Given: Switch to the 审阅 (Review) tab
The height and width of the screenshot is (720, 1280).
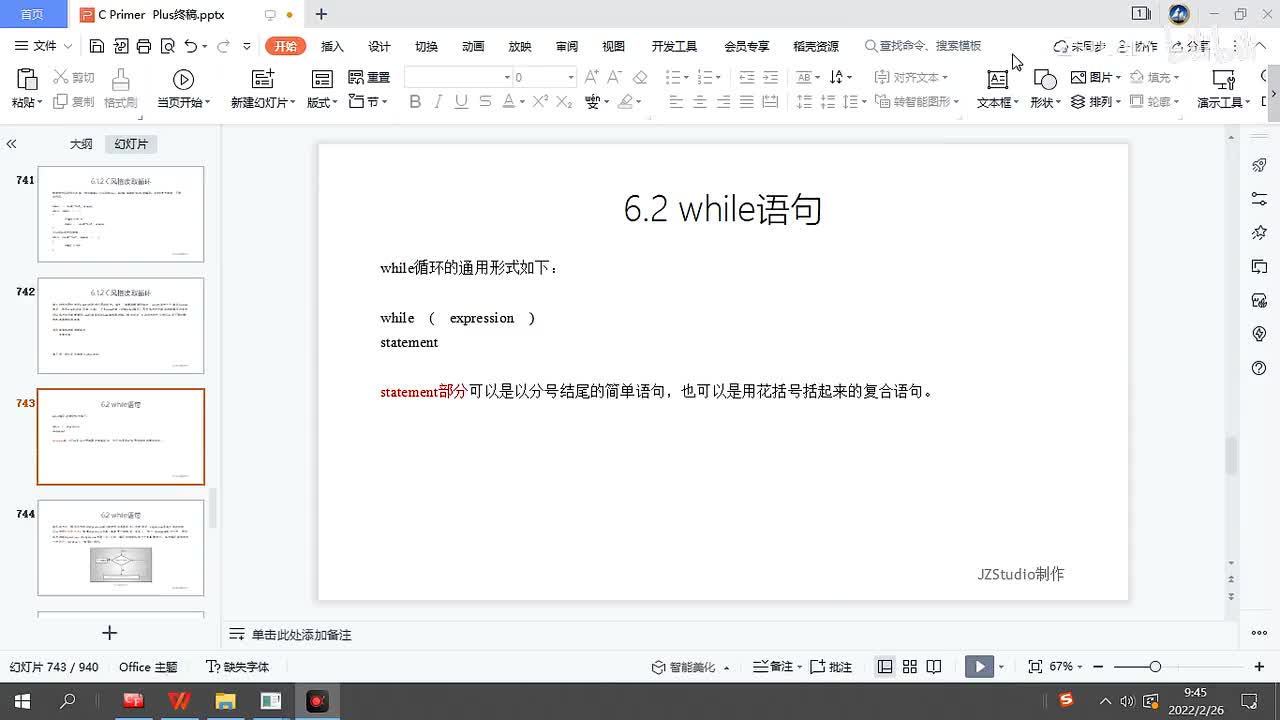Looking at the screenshot, I should point(567,46).
